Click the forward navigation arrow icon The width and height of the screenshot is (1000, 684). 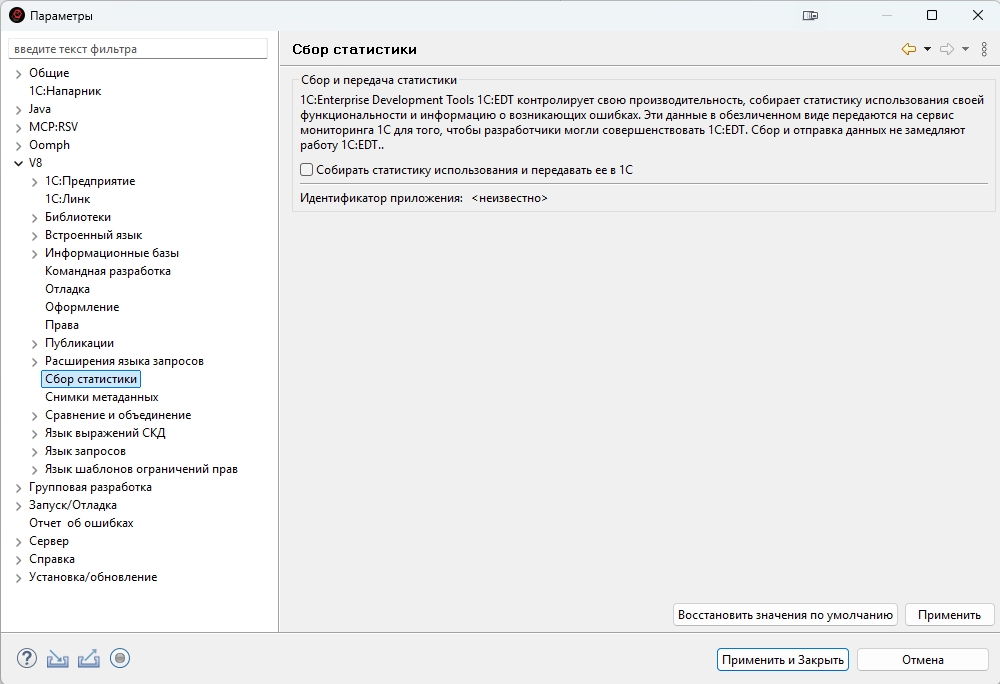(x=947, y=49)
